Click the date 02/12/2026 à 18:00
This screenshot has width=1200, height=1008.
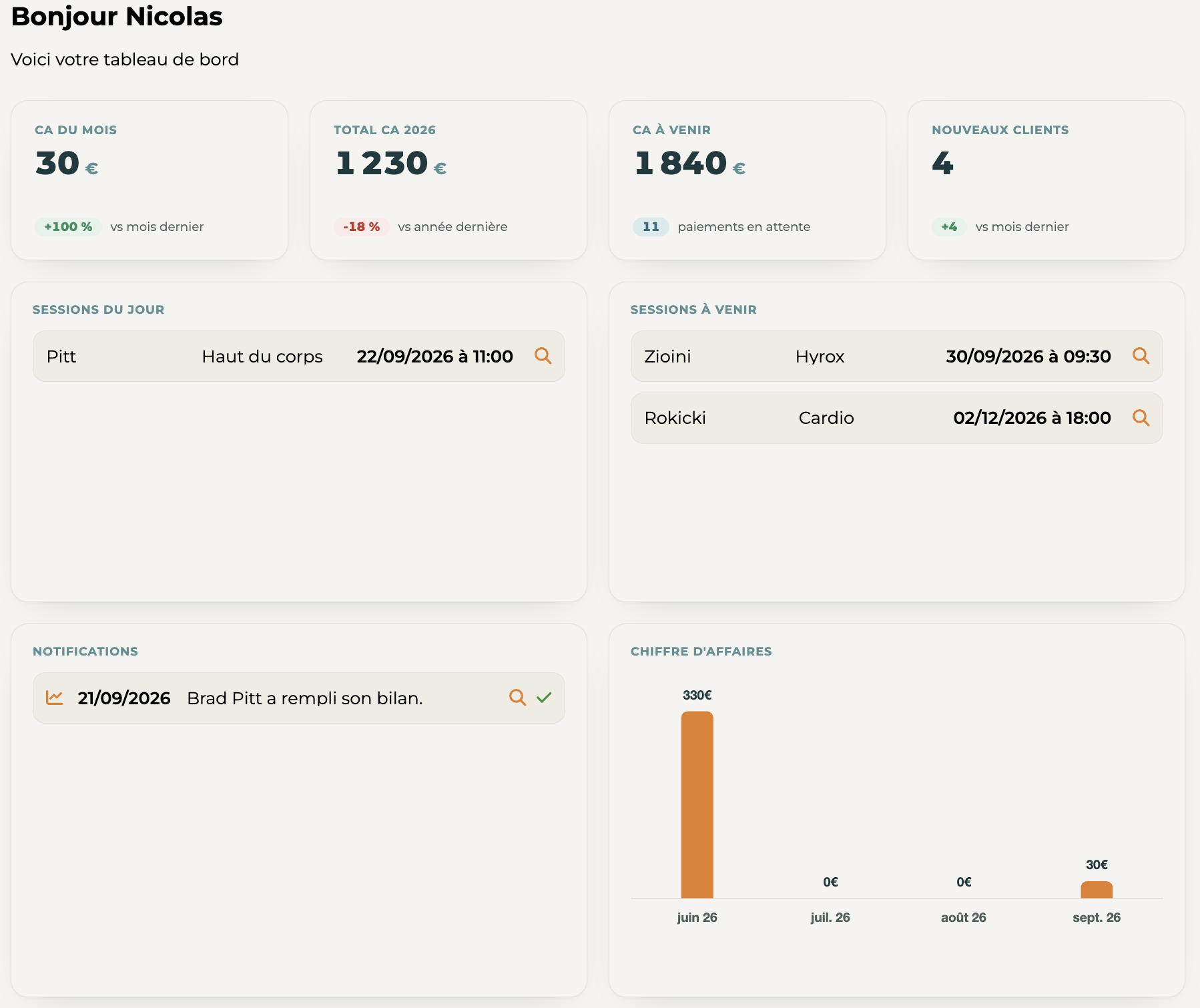point(1032,418)
